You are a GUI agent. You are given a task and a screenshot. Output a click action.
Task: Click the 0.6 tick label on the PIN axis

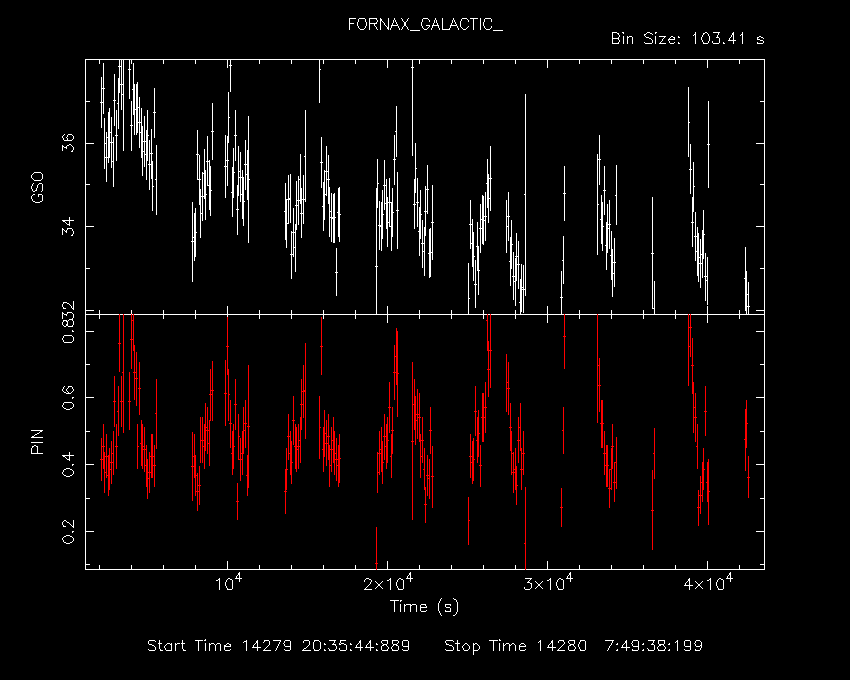[x=68, y=397]
